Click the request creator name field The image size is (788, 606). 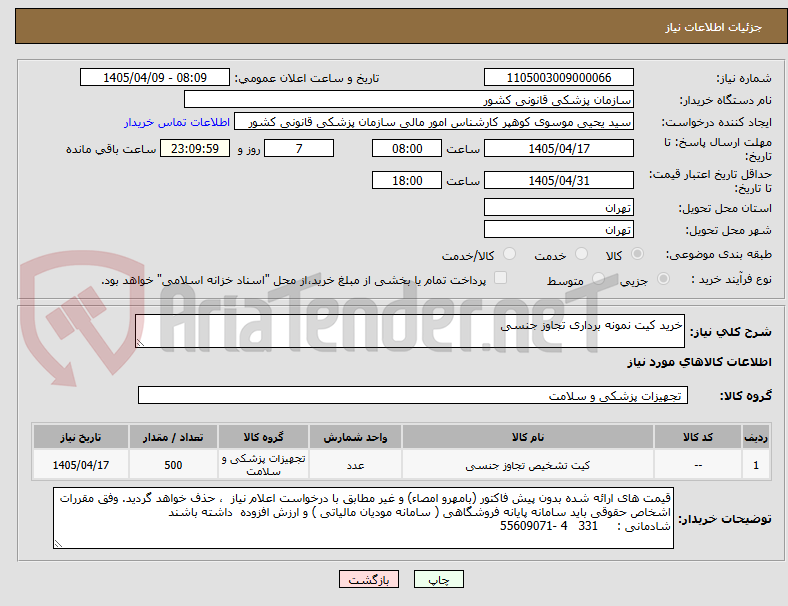(x=434, y=122)
